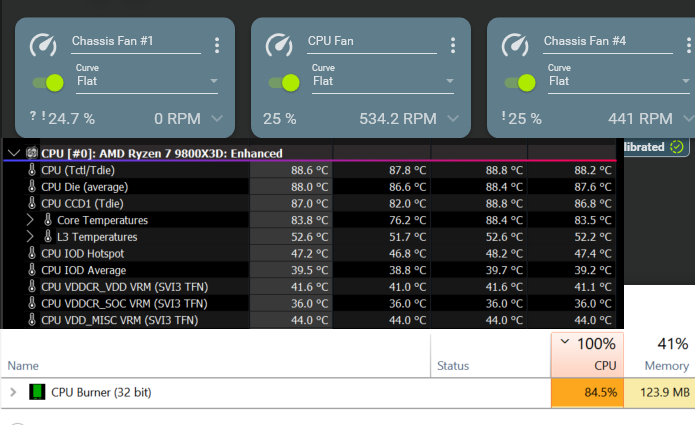Click thermometer icon for CPU VDD_MISC VRM
This screenshot has height=425, width=695.
click(x=32, y=320)
